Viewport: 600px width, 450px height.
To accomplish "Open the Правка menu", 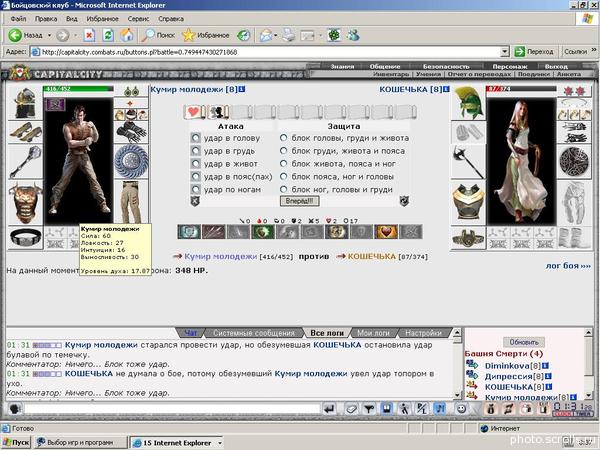I will coord(46,19).
